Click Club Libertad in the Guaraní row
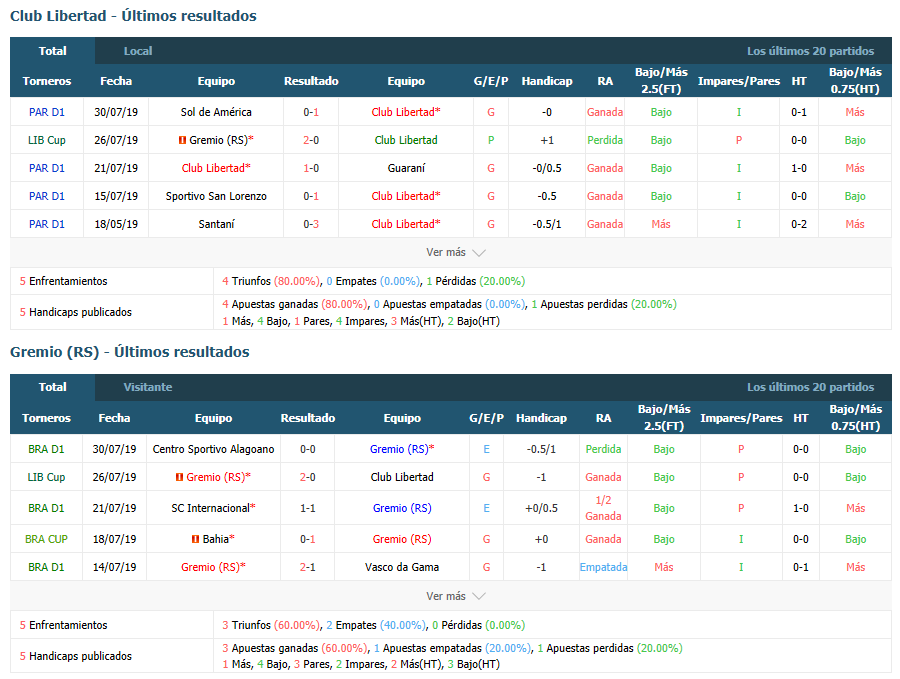 [x=216, y=168]
